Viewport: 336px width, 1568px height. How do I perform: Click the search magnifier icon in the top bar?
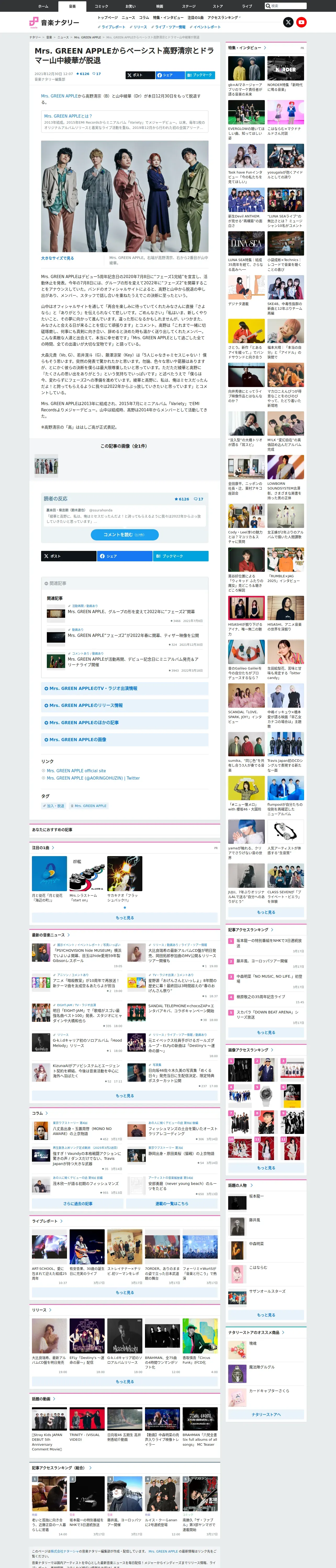268,5
